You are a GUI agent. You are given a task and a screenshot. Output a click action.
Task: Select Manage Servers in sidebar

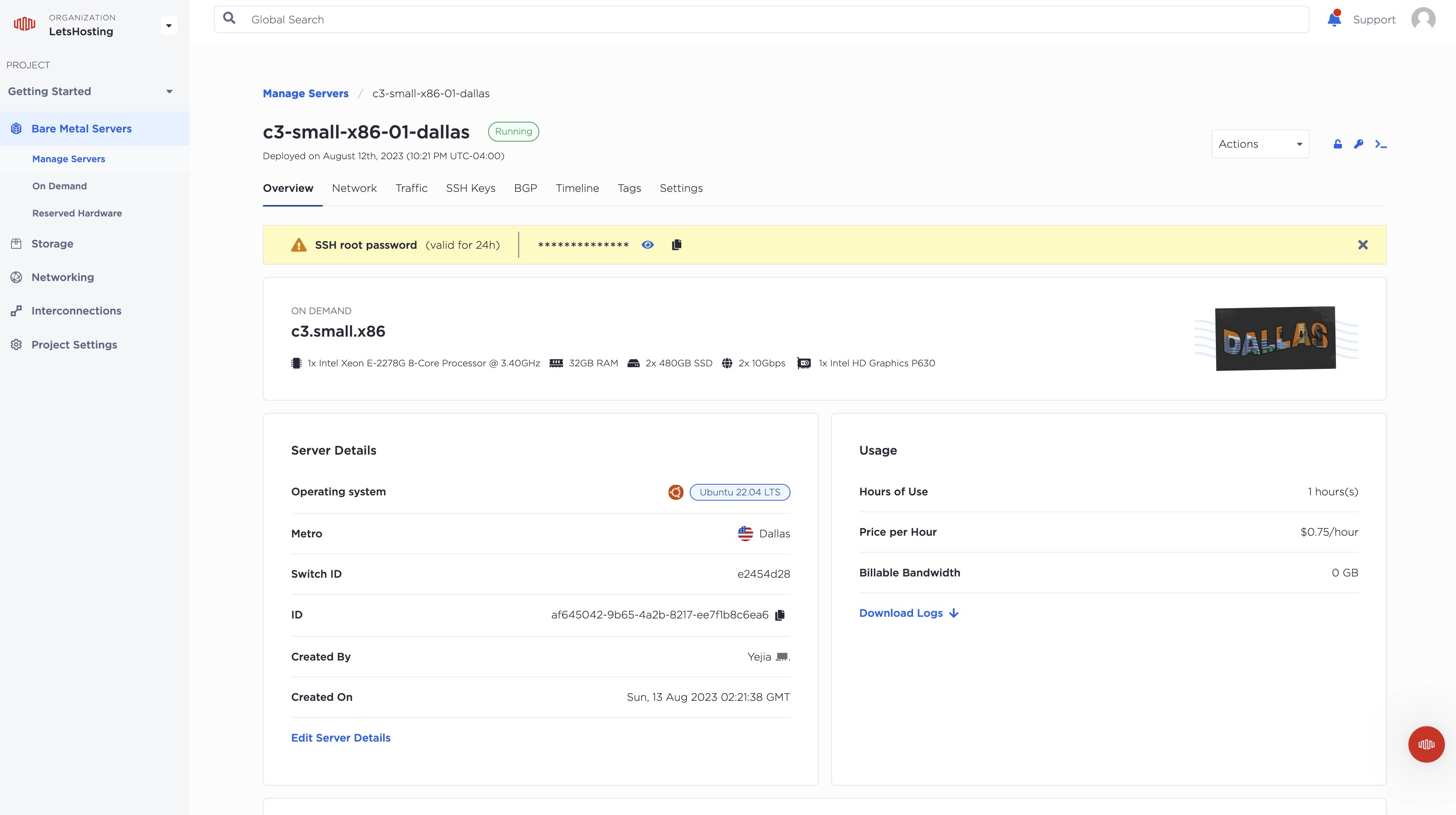[x=68, y=159]
